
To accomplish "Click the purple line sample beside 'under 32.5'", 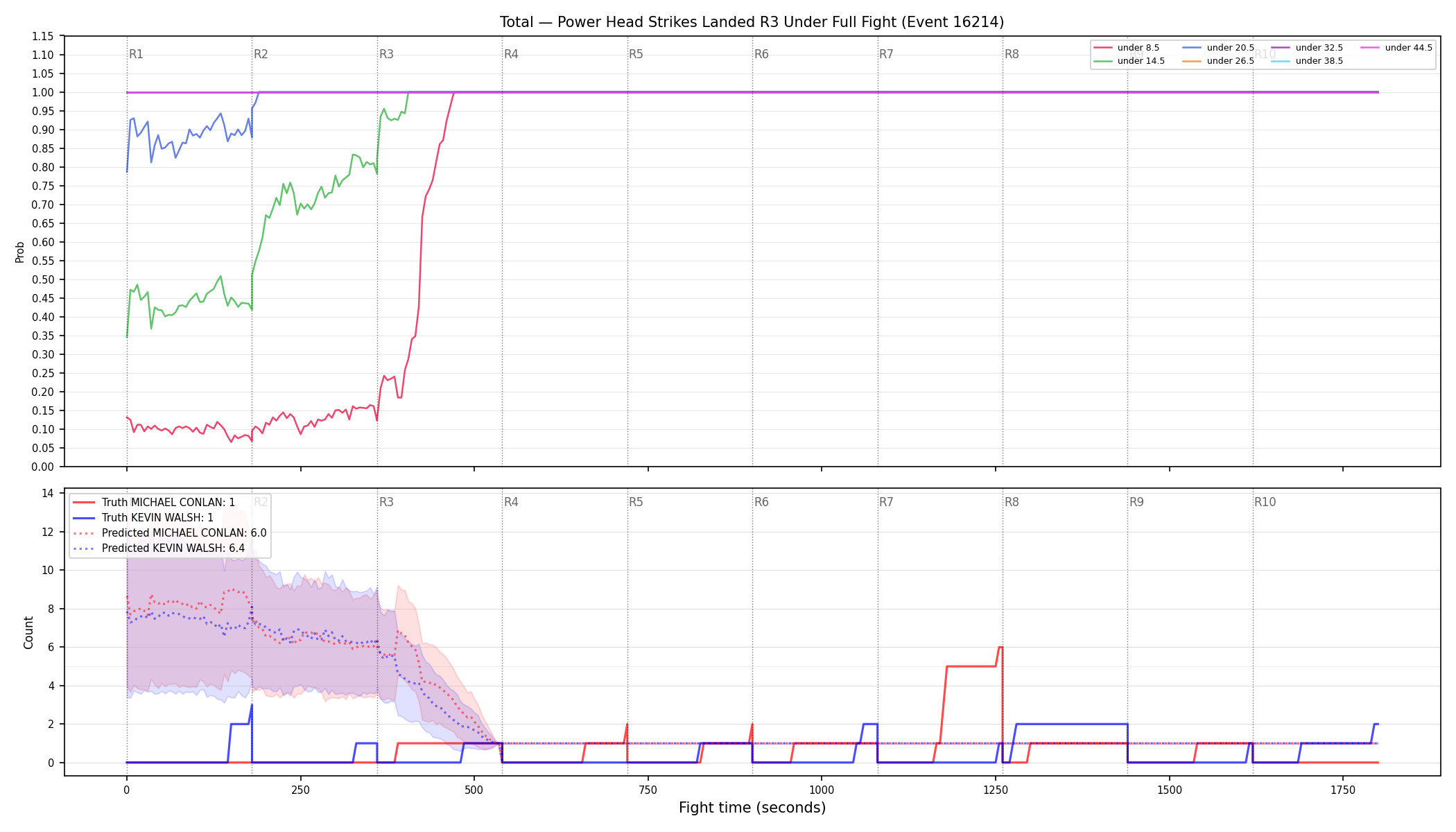I will 1281,48.
